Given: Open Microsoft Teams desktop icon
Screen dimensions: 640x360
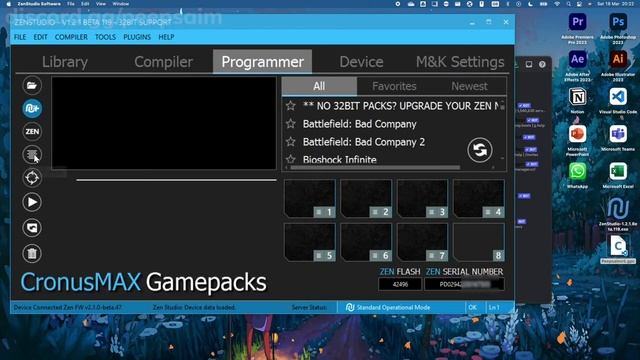Looking at the screenshot, I should pyautogui.click(x=618, y=134).
